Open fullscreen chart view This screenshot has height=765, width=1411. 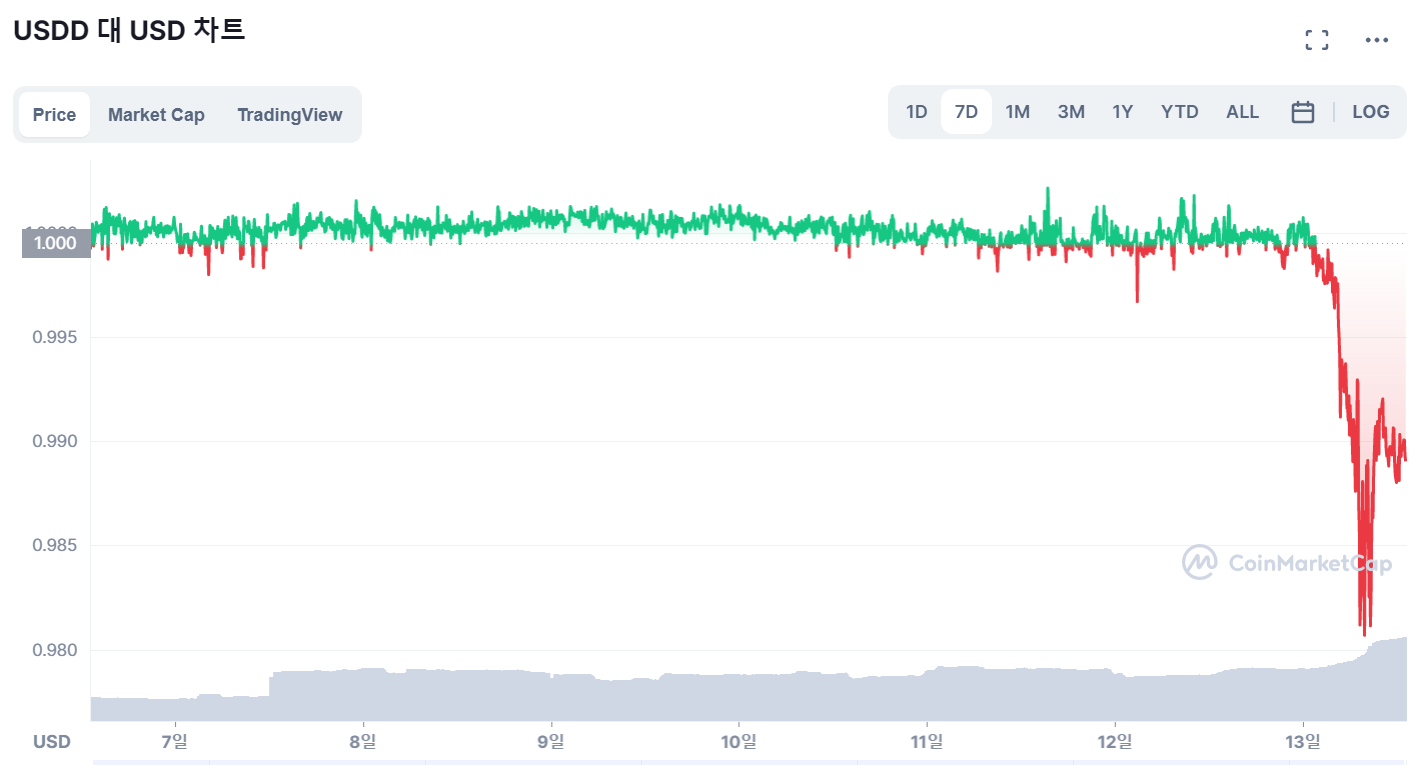click(1316, 39)
